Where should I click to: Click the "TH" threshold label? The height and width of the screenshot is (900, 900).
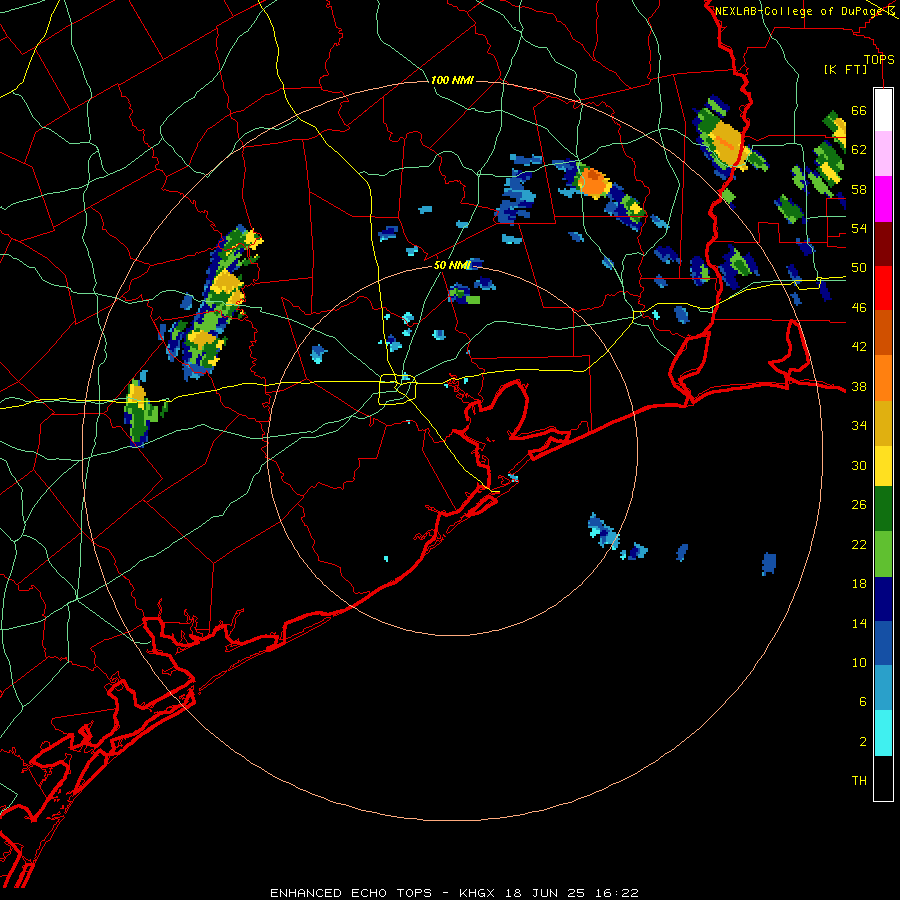[x=859, y=780]
